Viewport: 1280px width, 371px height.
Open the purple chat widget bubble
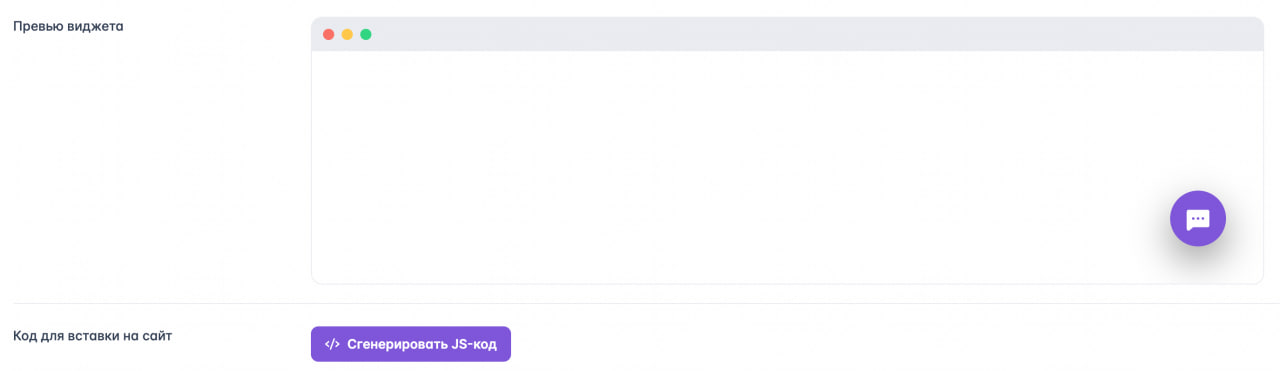coord(1197,218)
